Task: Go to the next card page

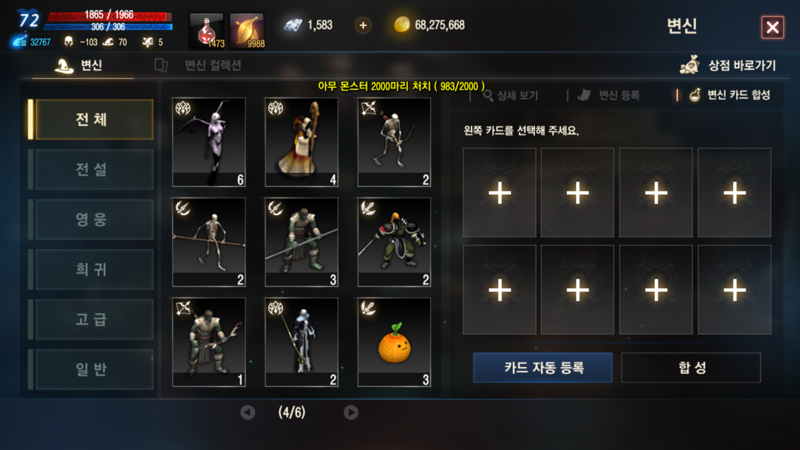Action: click(351, 412)
